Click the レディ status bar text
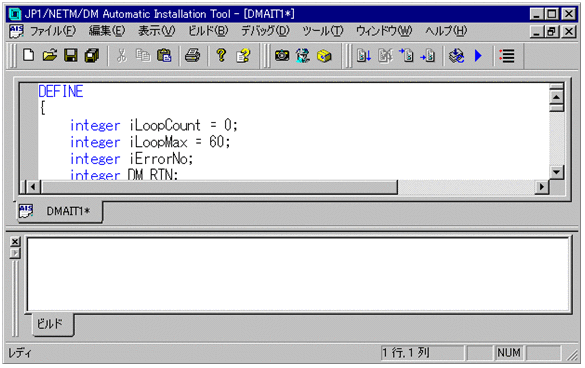This screenshot has height=368, width=585. point(20,353)
